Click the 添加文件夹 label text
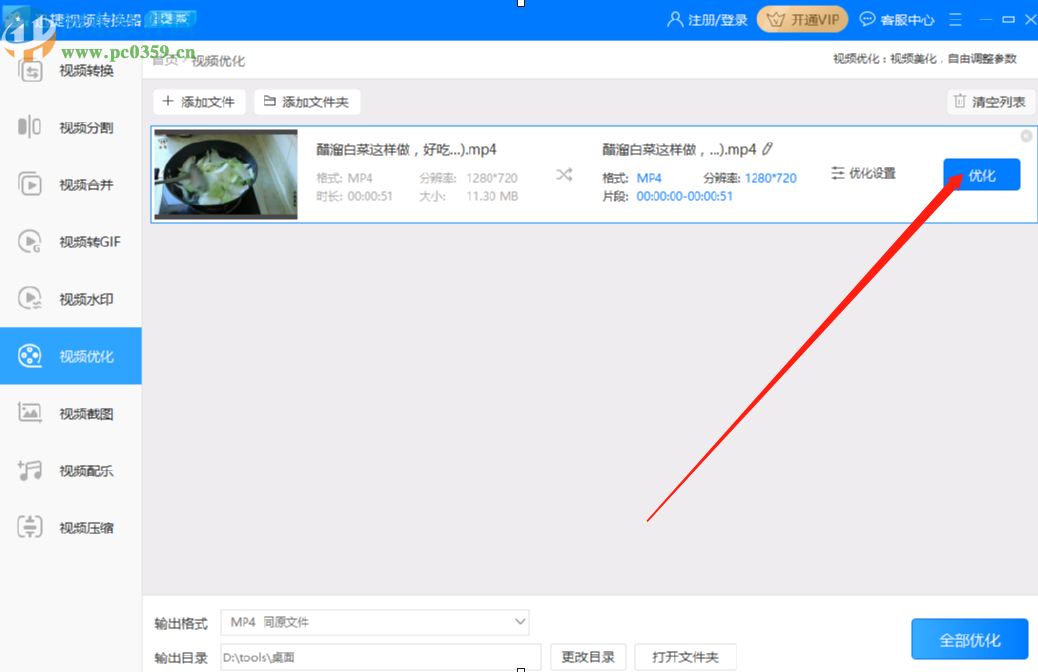Image resolution: width=1038 pixels, height=672 pixels. (315, 102)
